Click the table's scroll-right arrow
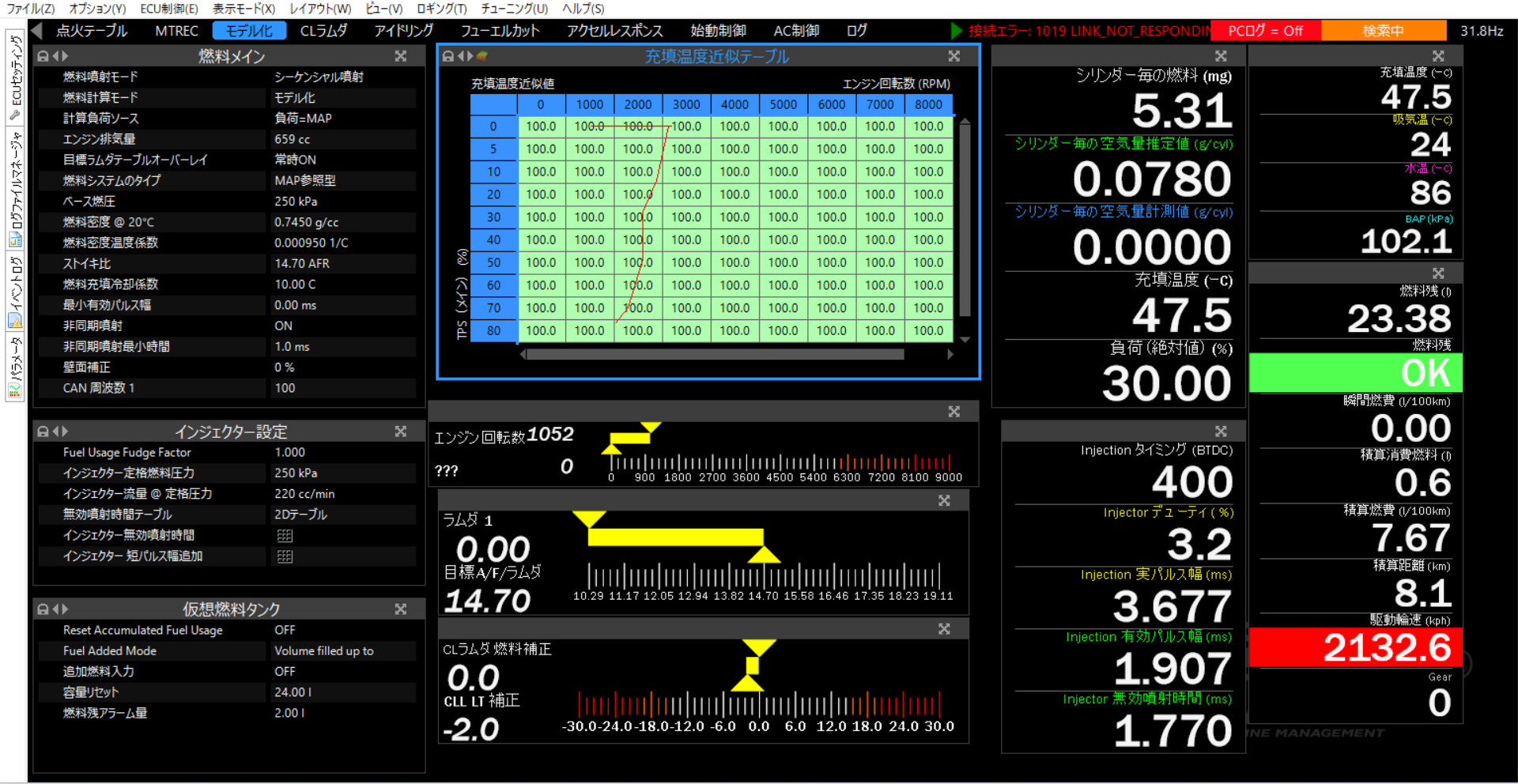Viewport: 1518px width, 784px height. pos(950,355)
